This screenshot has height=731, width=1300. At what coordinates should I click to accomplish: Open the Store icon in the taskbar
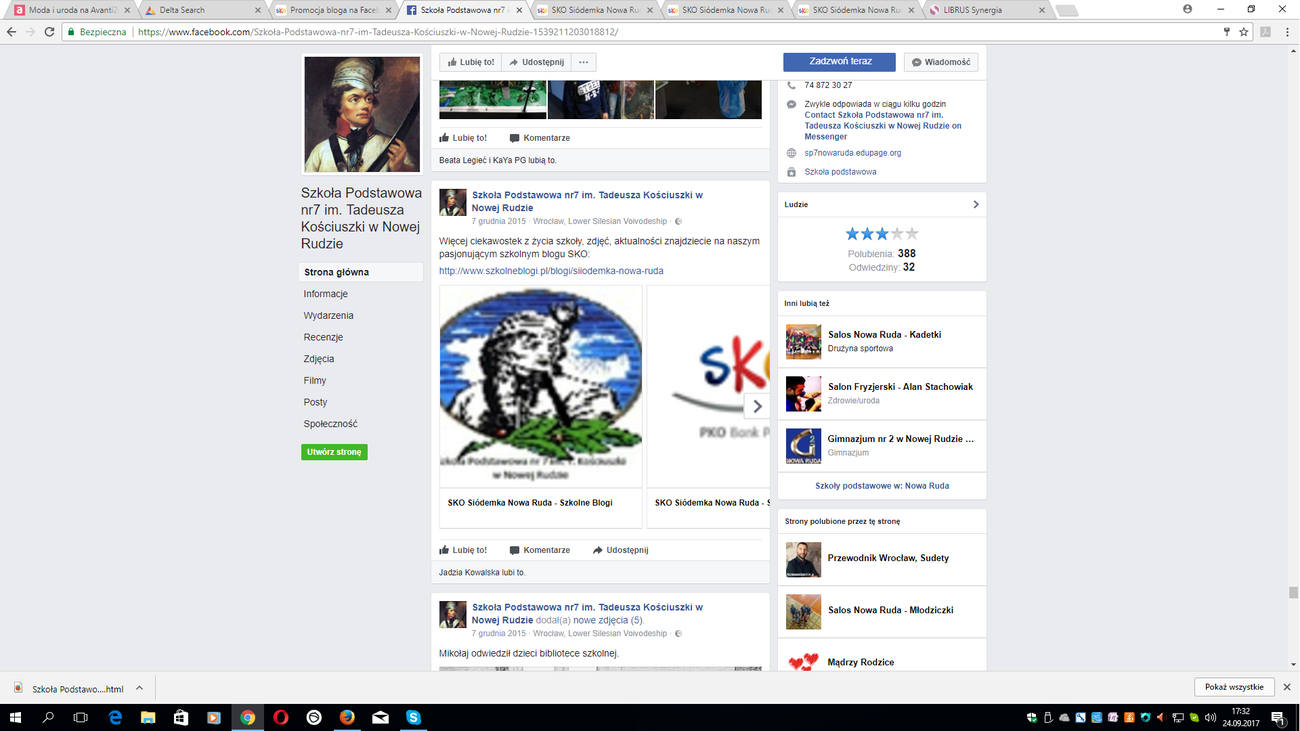(x=181, y=717)
